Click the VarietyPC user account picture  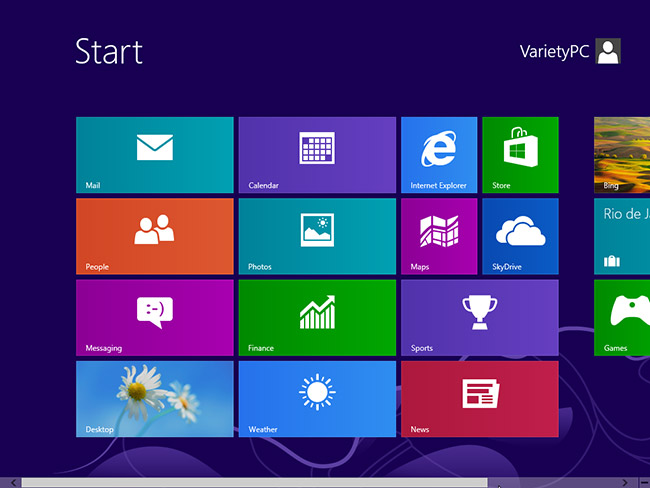(608, 51)
